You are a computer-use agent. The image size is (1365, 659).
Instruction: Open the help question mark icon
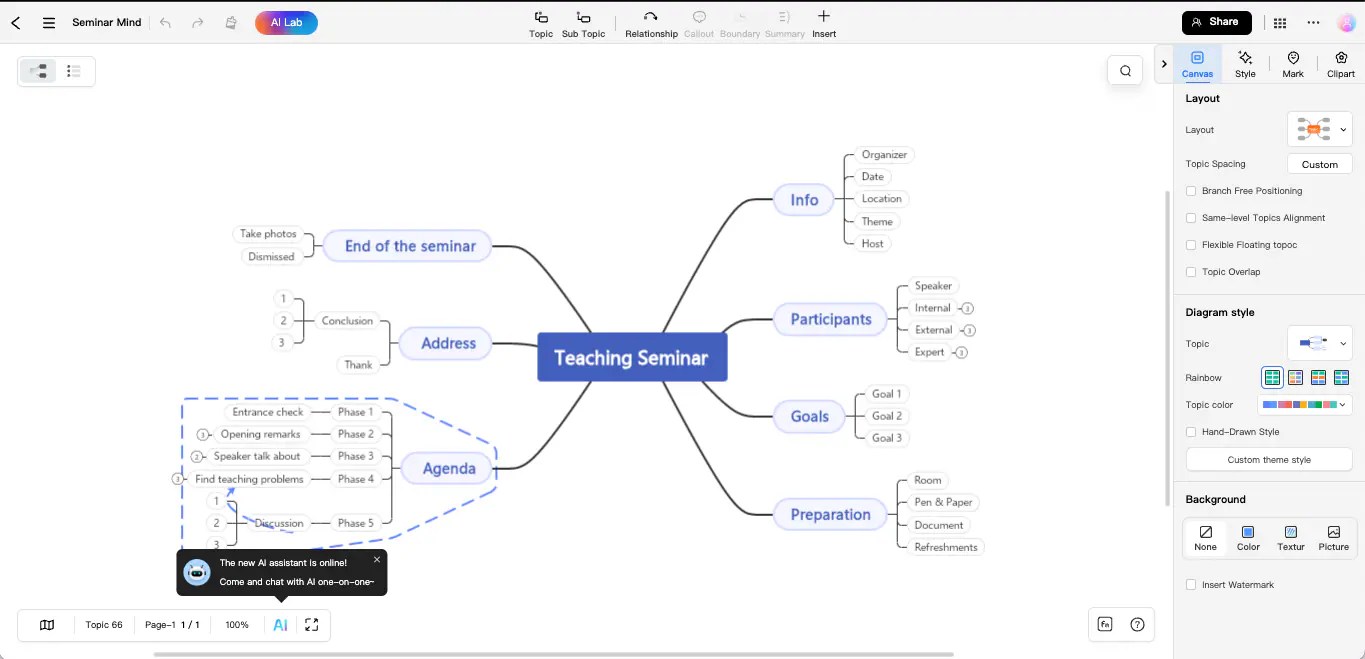pyautogui.click(x=1137, y=624)
